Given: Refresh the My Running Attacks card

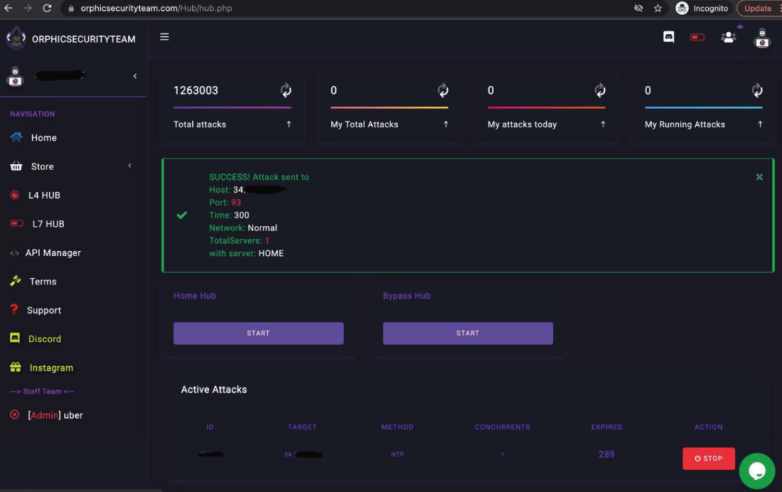Looking at the screenshot, I should (x=757, y=90).
